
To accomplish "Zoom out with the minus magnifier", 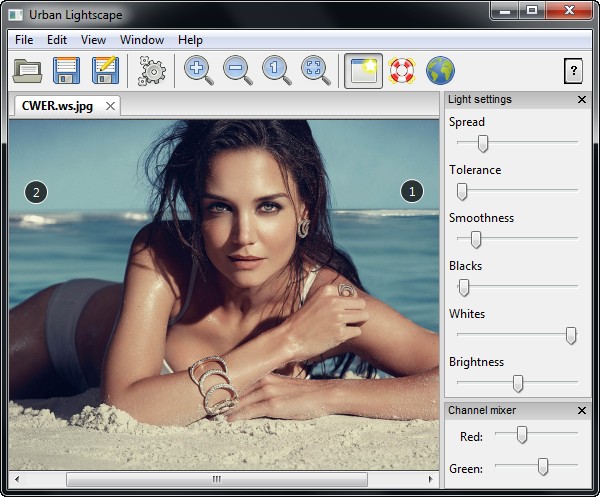I will click(x=238, y=71).
